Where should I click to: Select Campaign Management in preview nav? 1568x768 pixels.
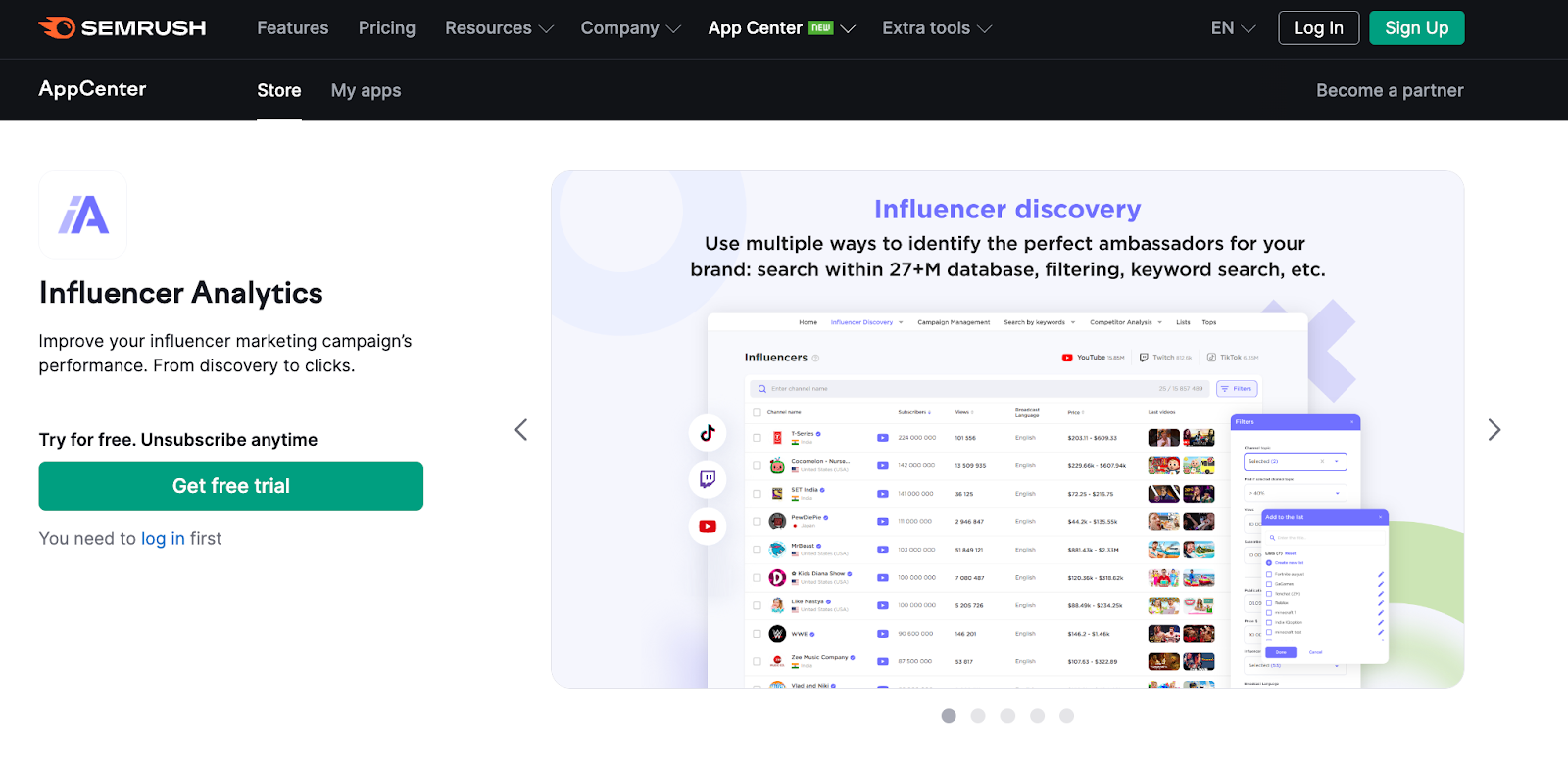click(954, 322)
